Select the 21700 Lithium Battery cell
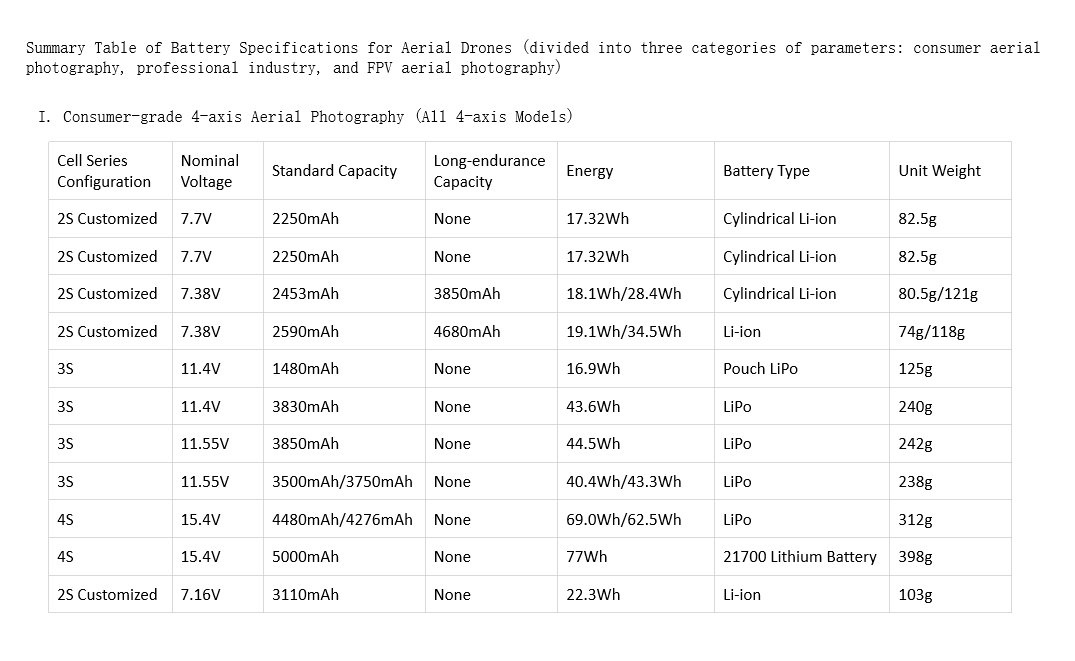Screen dimensions: 1075x661 point(801,557)
